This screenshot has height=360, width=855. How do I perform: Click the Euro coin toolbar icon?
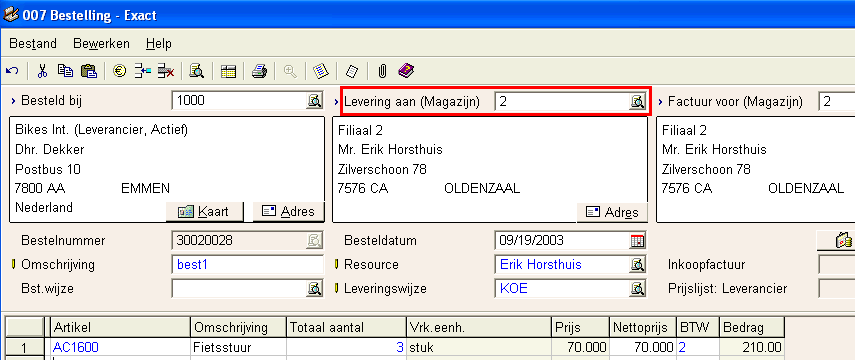(x=119, y=71)
